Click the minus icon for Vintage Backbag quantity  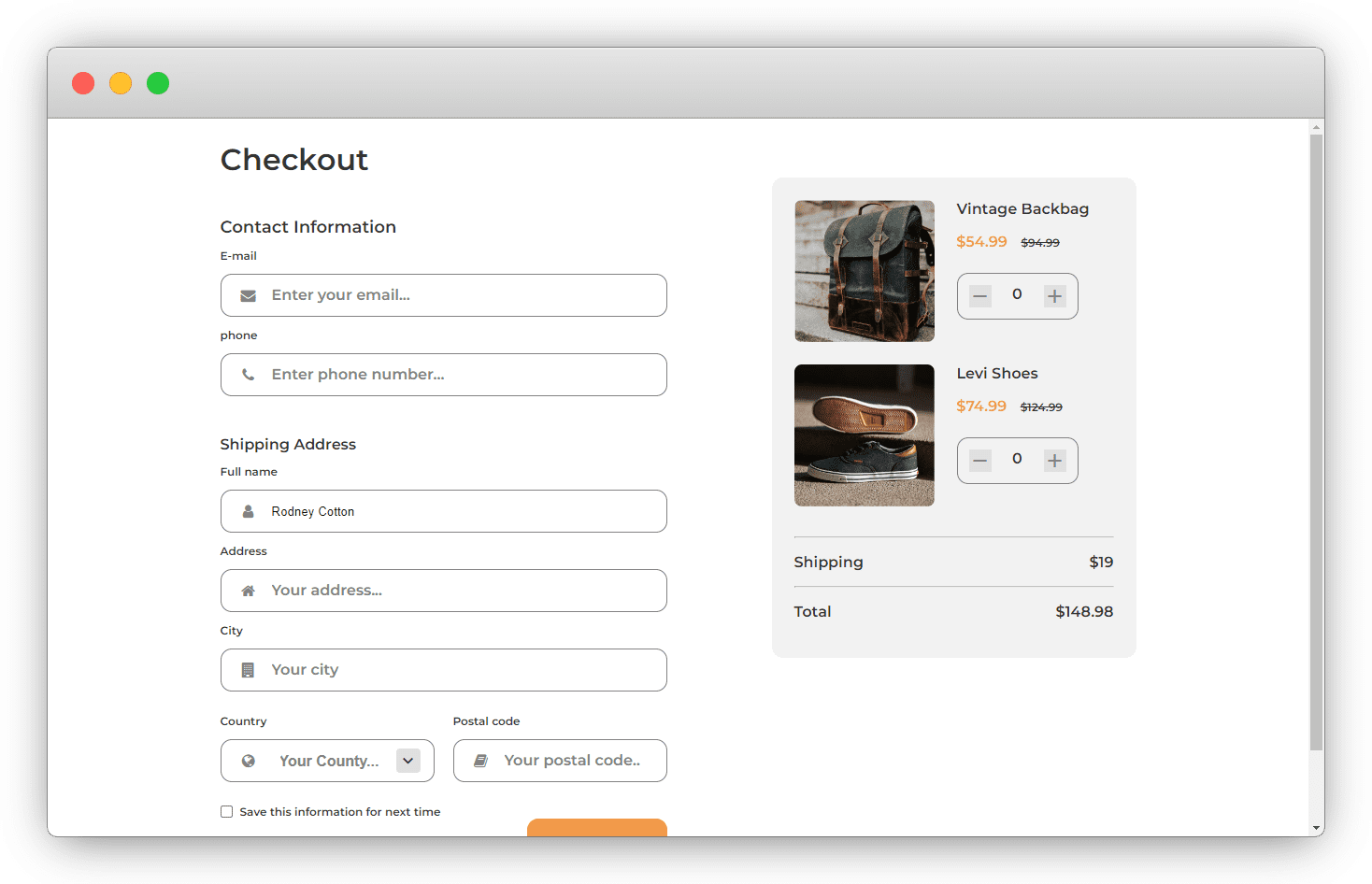point(979,295)
